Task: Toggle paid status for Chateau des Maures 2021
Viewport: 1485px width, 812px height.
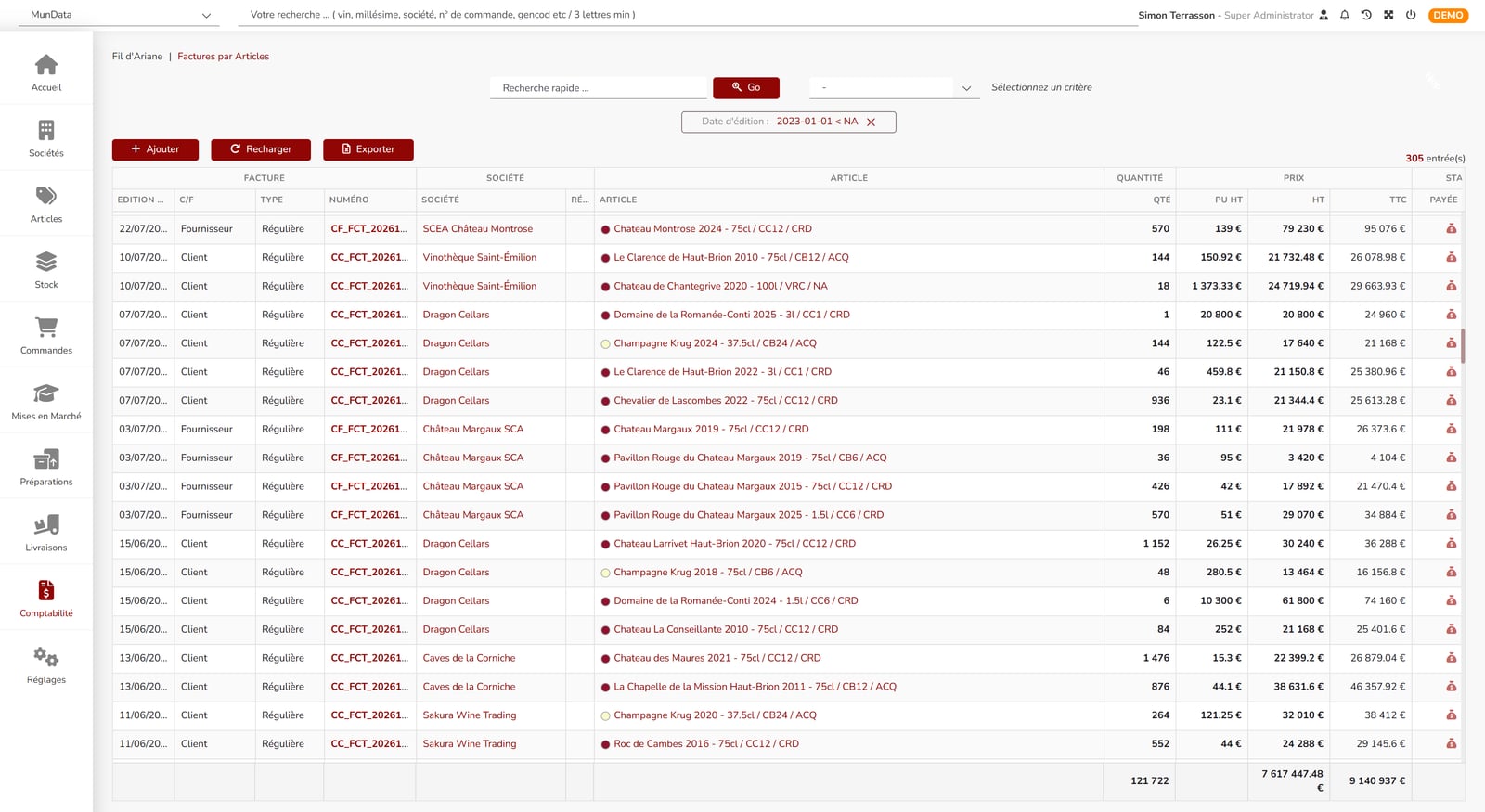Action: (x=1452, y=658)
